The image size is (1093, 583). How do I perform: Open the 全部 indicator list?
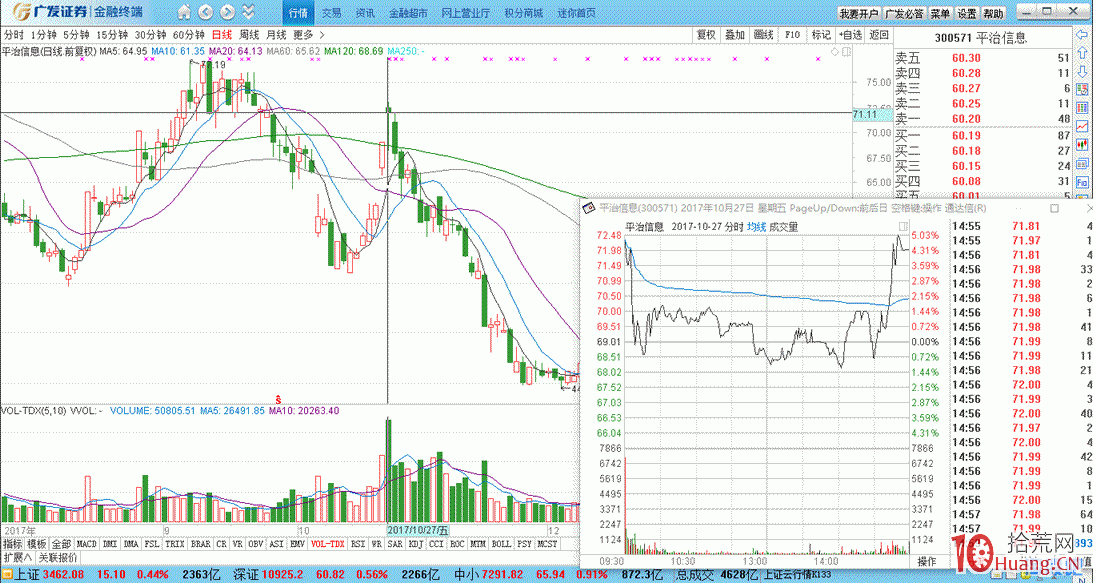coord(61,543)
